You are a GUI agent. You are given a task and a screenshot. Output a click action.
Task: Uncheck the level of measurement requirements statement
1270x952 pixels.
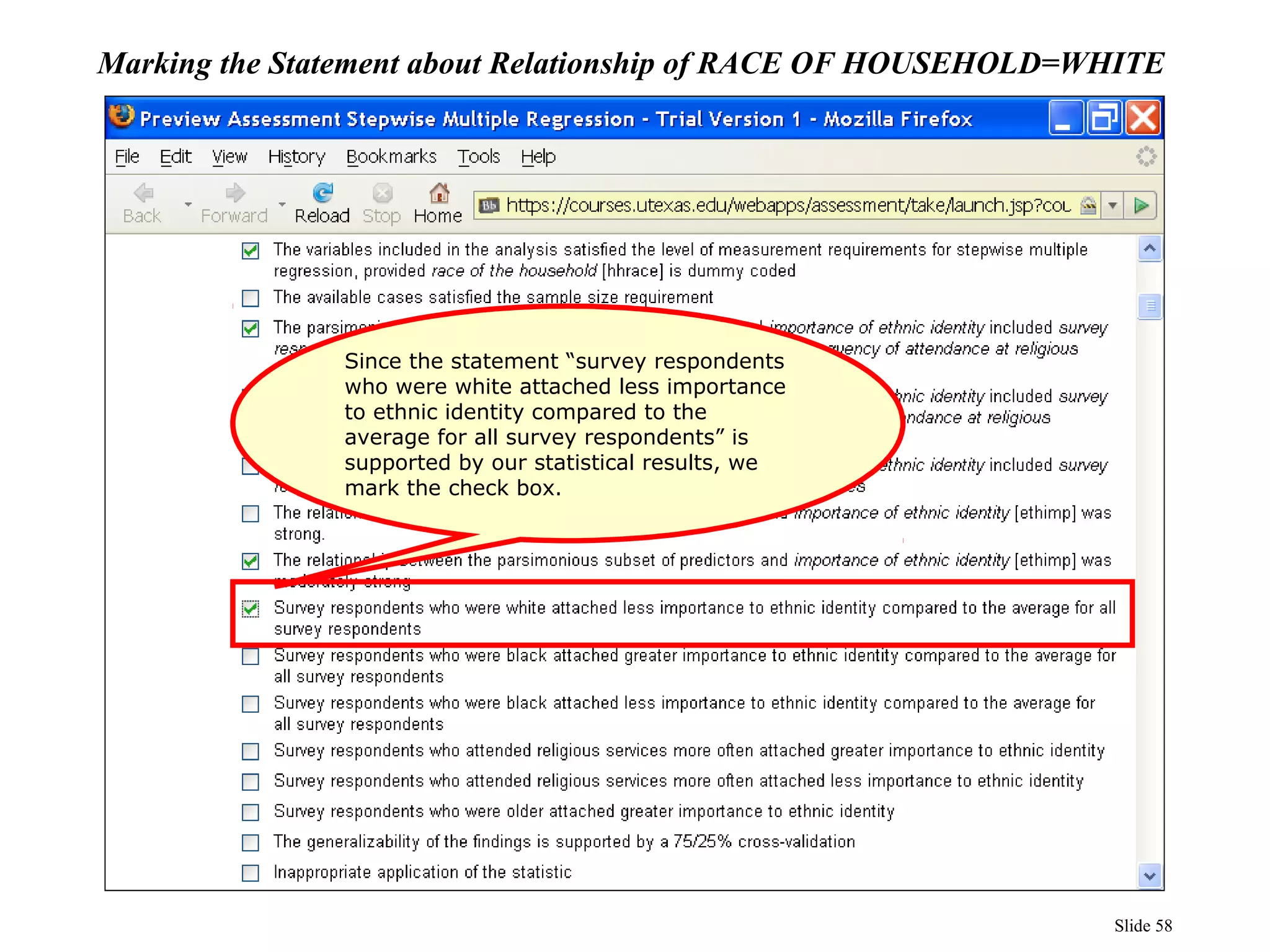251,251
